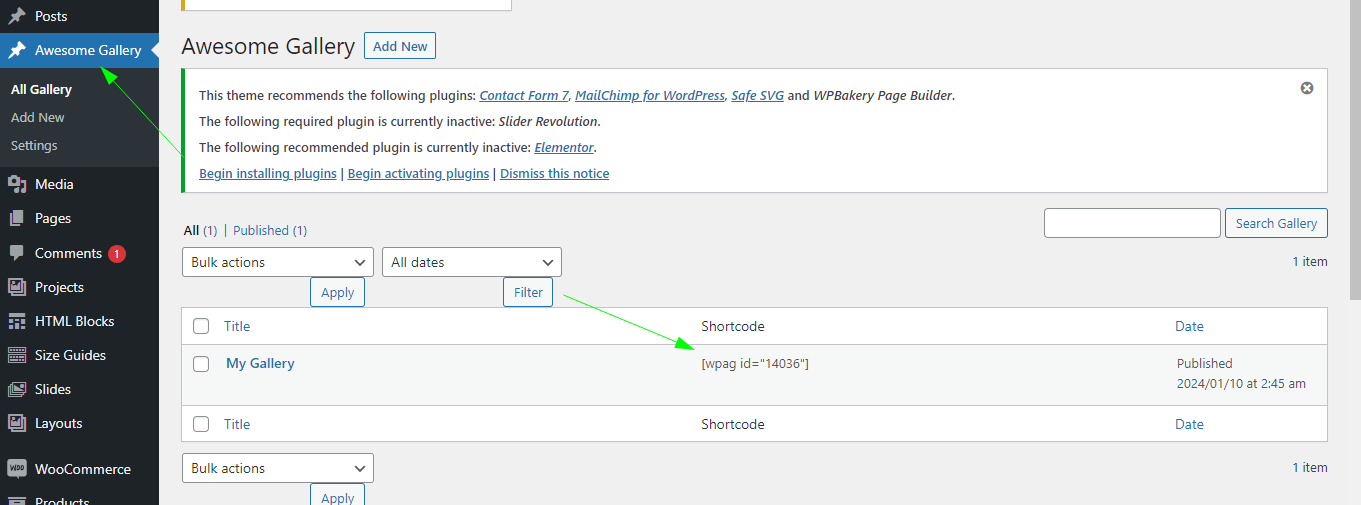The width and height of the screenshot is (1361, 505).
Task: Open the top Bulk actions dropdown
Action: 277,262
